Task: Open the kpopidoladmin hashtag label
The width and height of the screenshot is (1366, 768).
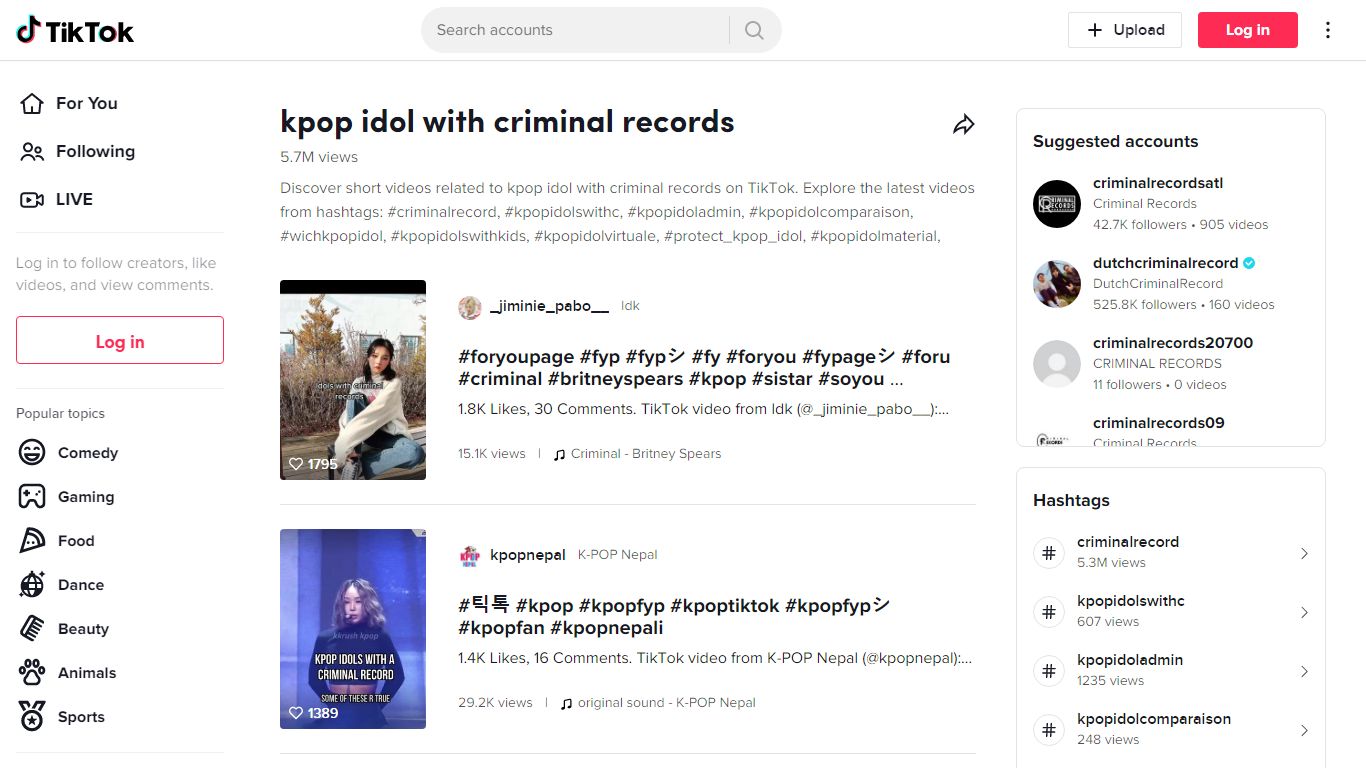Action: pos(1130,660)
